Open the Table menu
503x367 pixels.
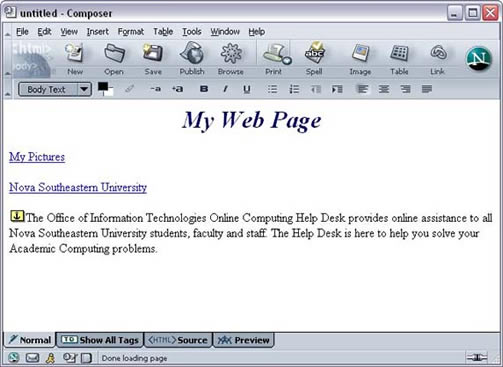pyautogui.click(x=163, y=32)
